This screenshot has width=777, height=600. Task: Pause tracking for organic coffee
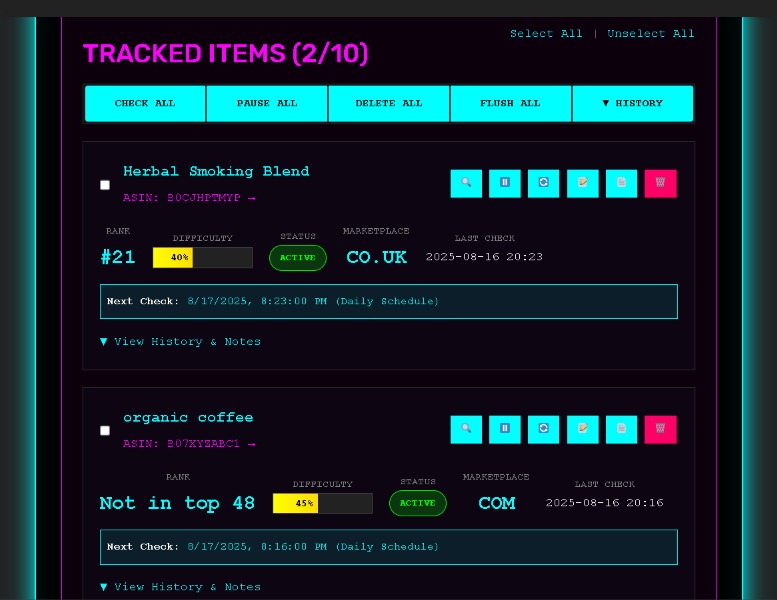tap(504, 429)
